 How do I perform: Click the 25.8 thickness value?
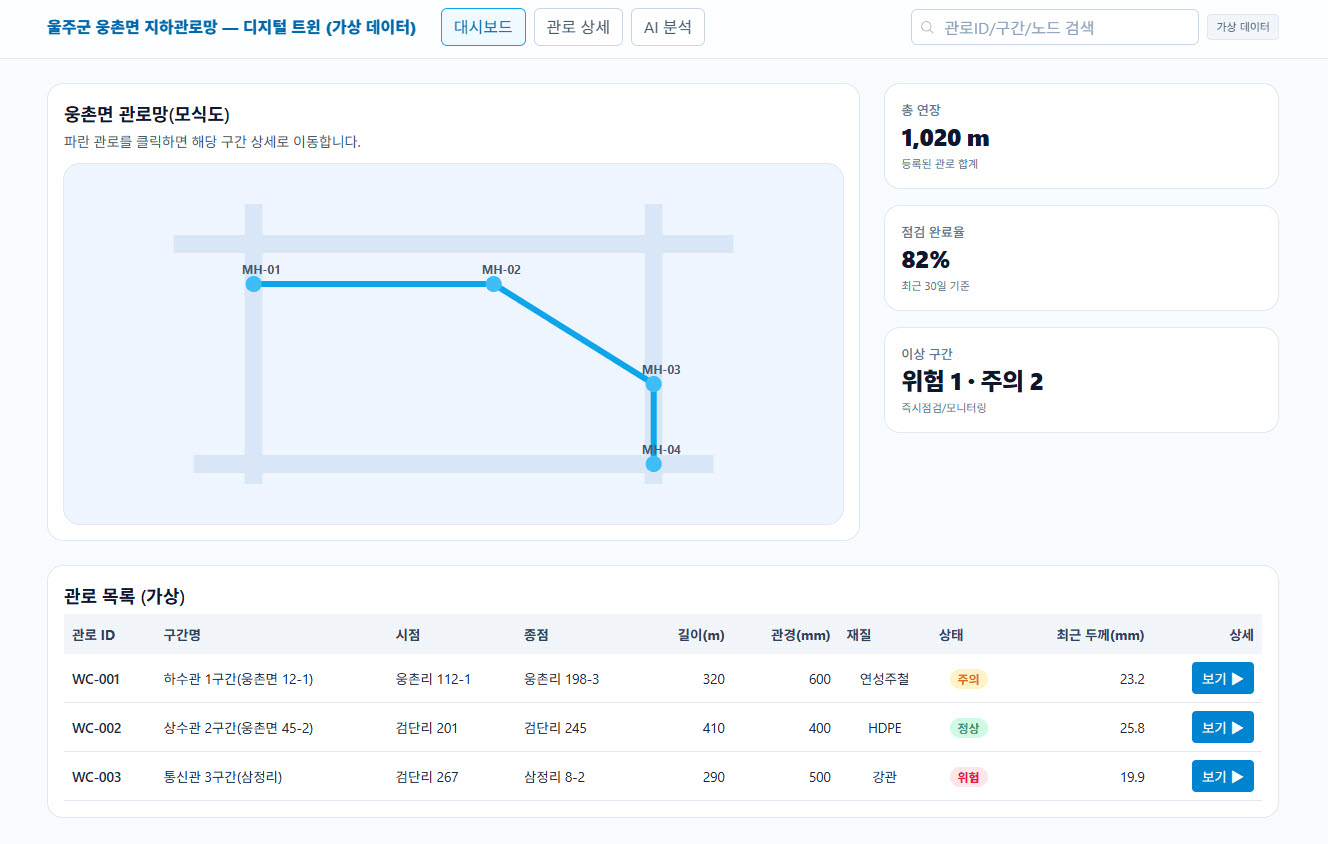[x=1132, y=728]
